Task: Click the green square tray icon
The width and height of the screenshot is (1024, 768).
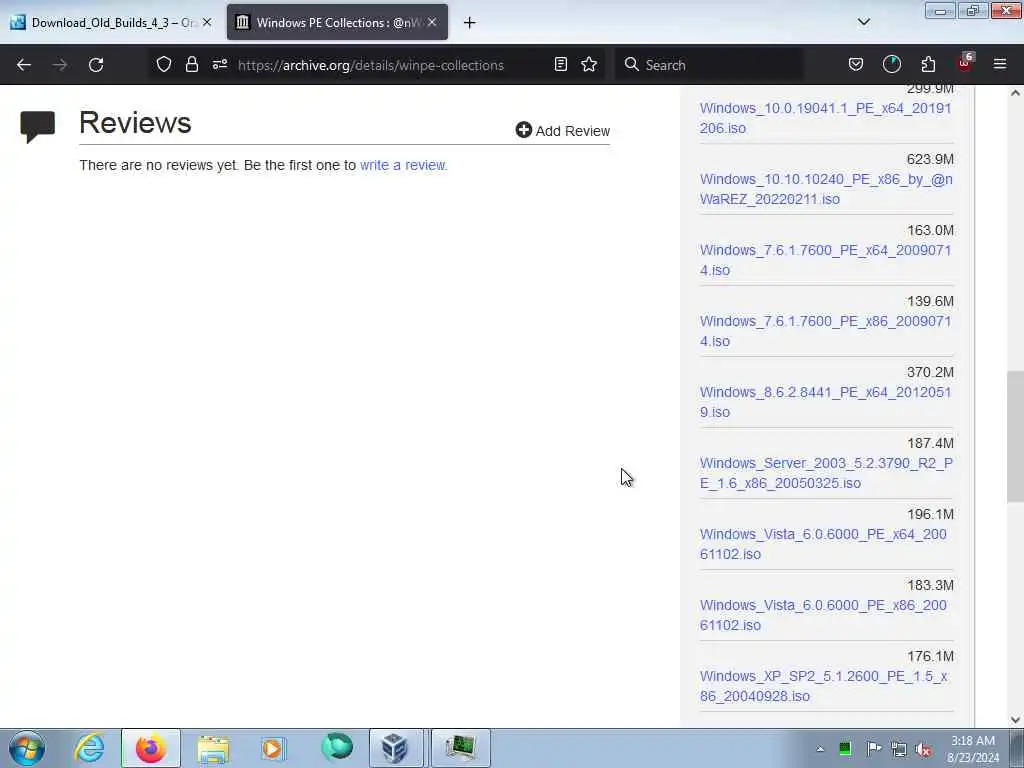Action: click(845, 749)
